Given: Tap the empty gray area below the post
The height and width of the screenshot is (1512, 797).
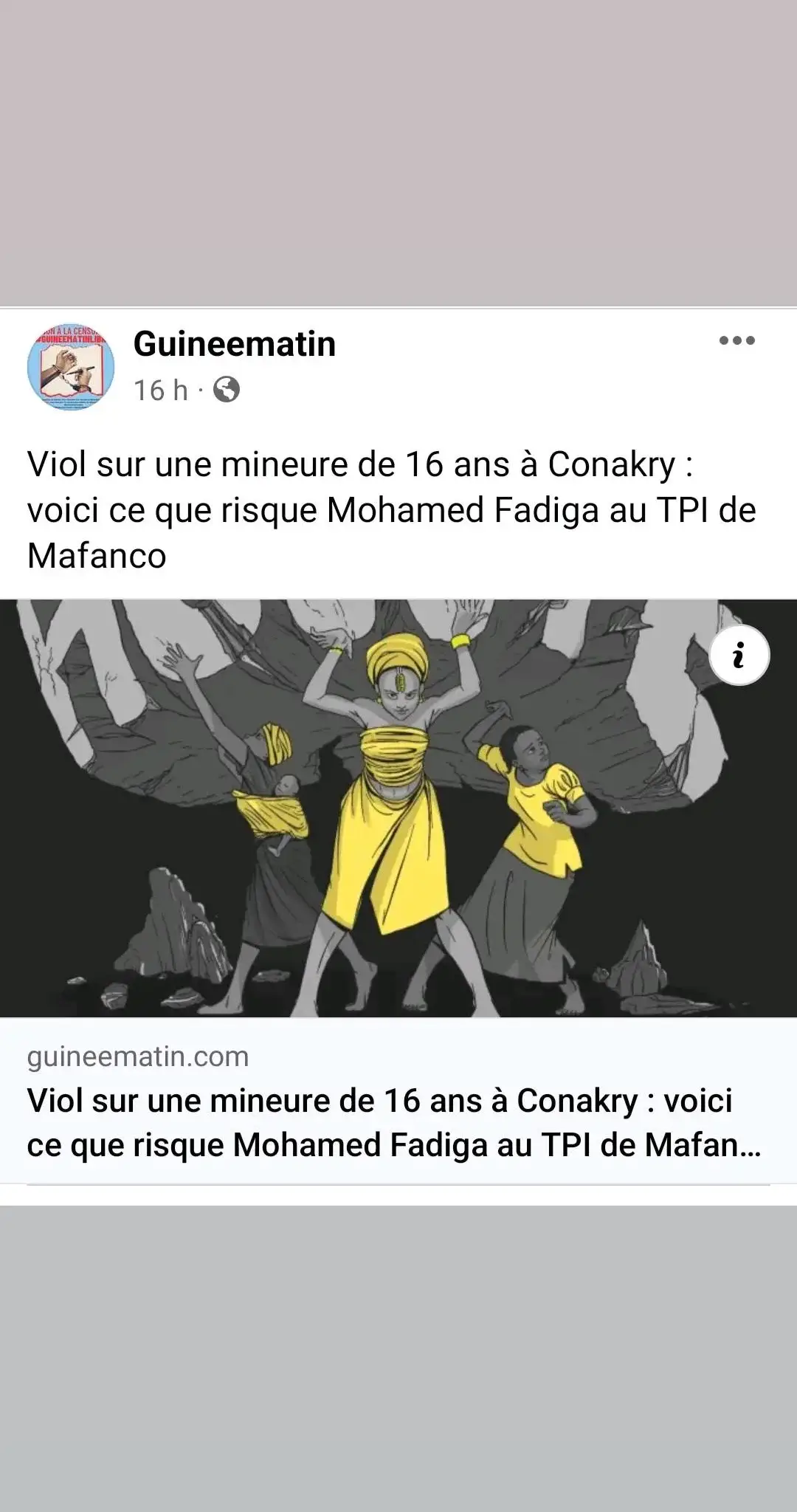Looking at the screenshot, I should (398, 1358).
